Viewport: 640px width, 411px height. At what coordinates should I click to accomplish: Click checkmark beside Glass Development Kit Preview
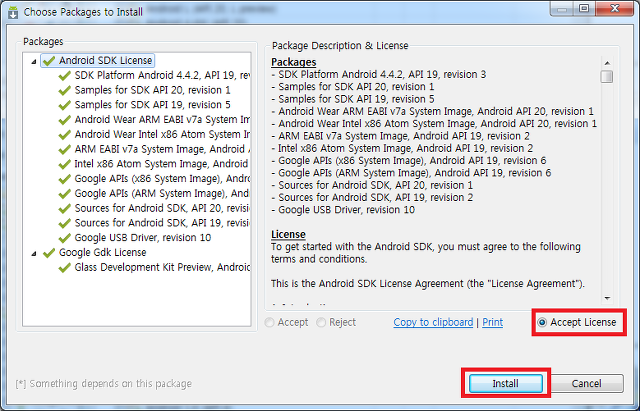pyautogui.click(x=64, y=267)
